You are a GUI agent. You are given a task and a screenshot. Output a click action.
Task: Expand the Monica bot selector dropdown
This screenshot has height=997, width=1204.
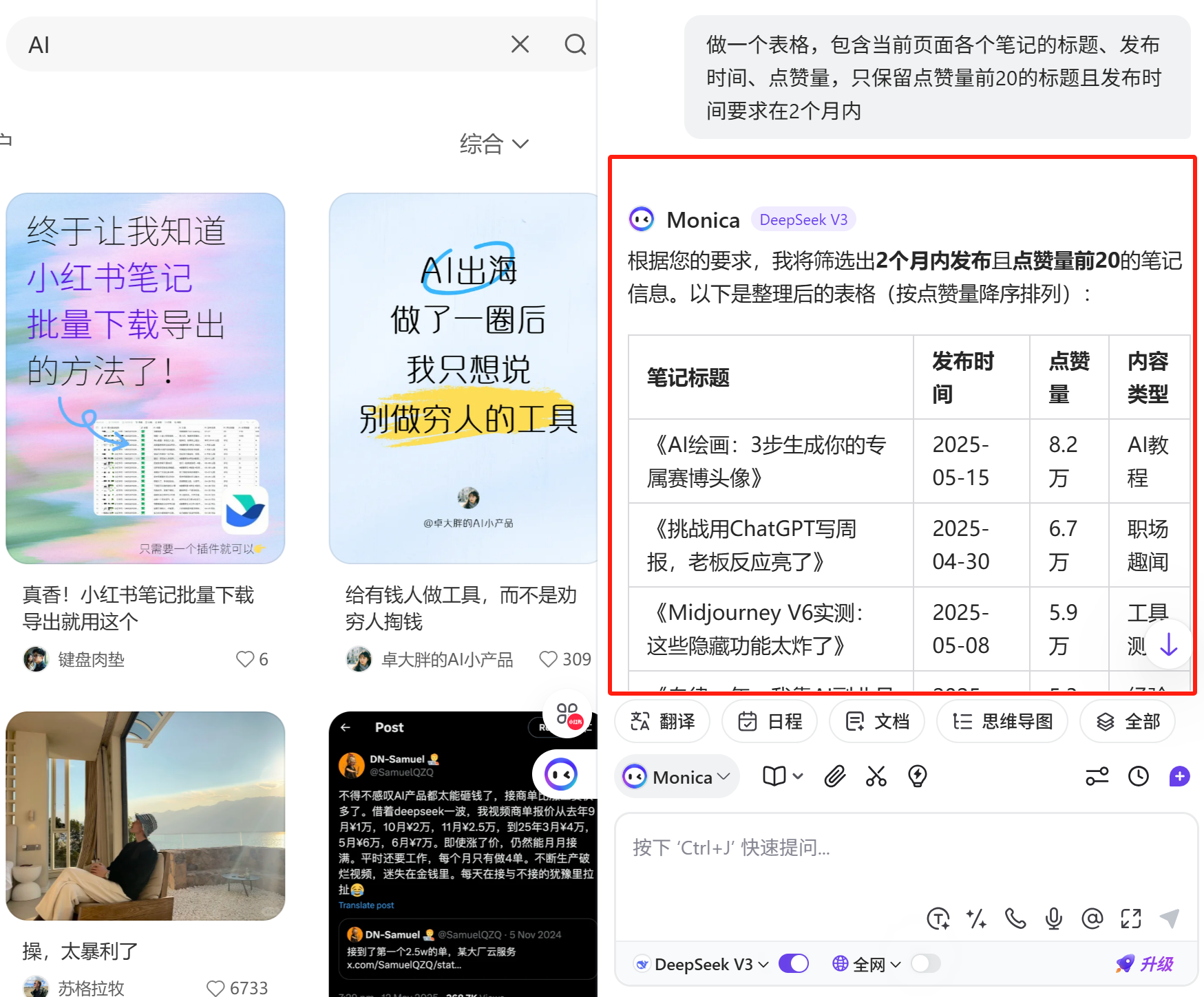tap(677, 777)
